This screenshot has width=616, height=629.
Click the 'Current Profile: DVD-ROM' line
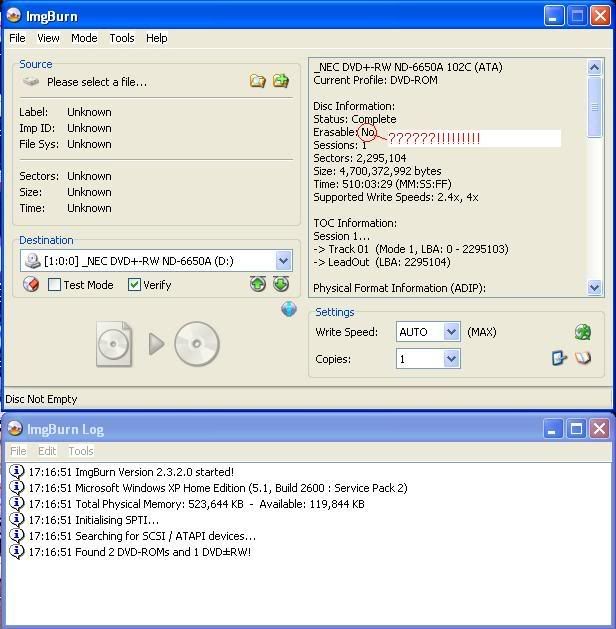375,80
